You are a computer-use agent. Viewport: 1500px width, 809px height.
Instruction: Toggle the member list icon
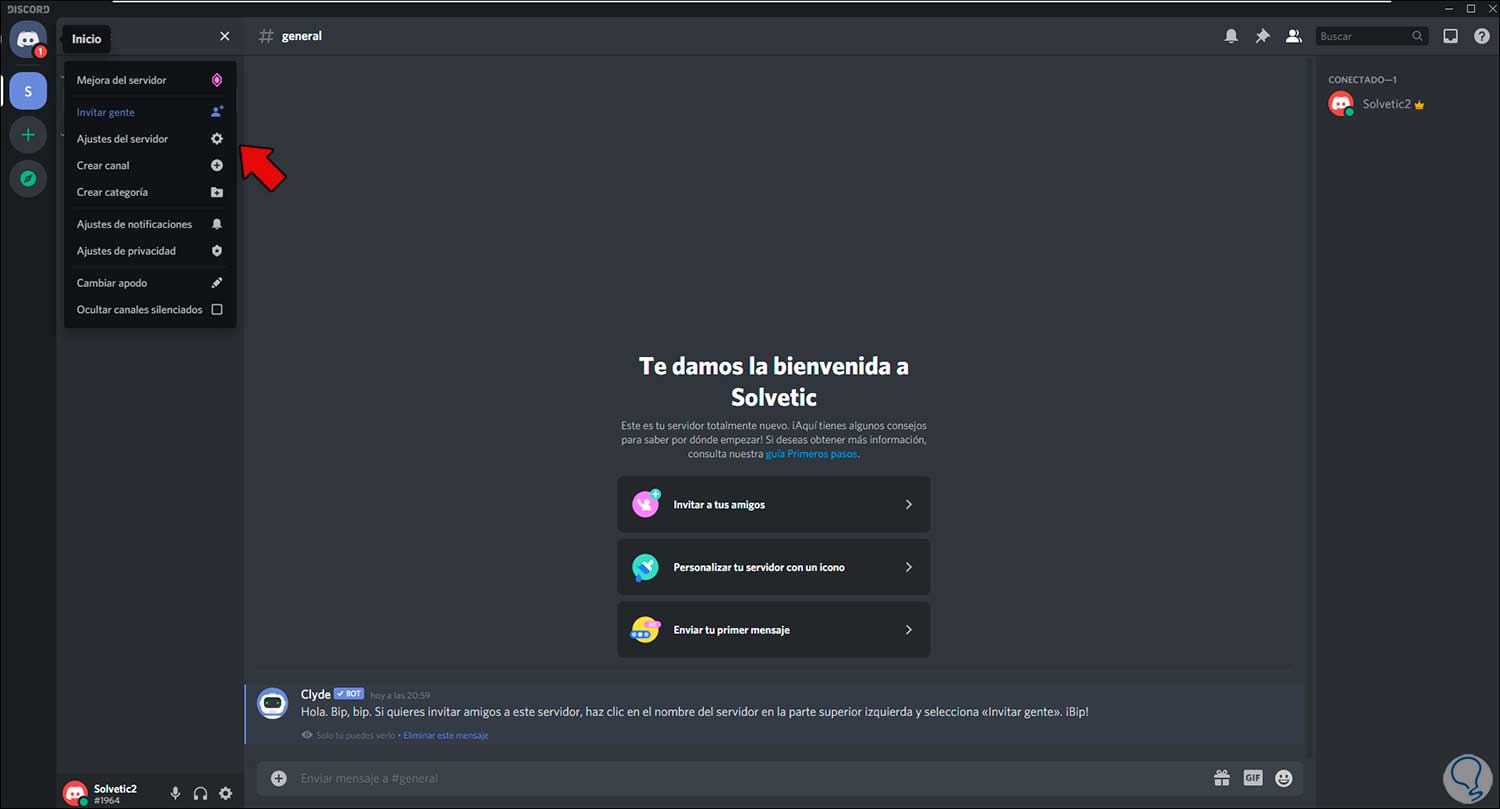pyautogui.click(x=1293, y=36)
